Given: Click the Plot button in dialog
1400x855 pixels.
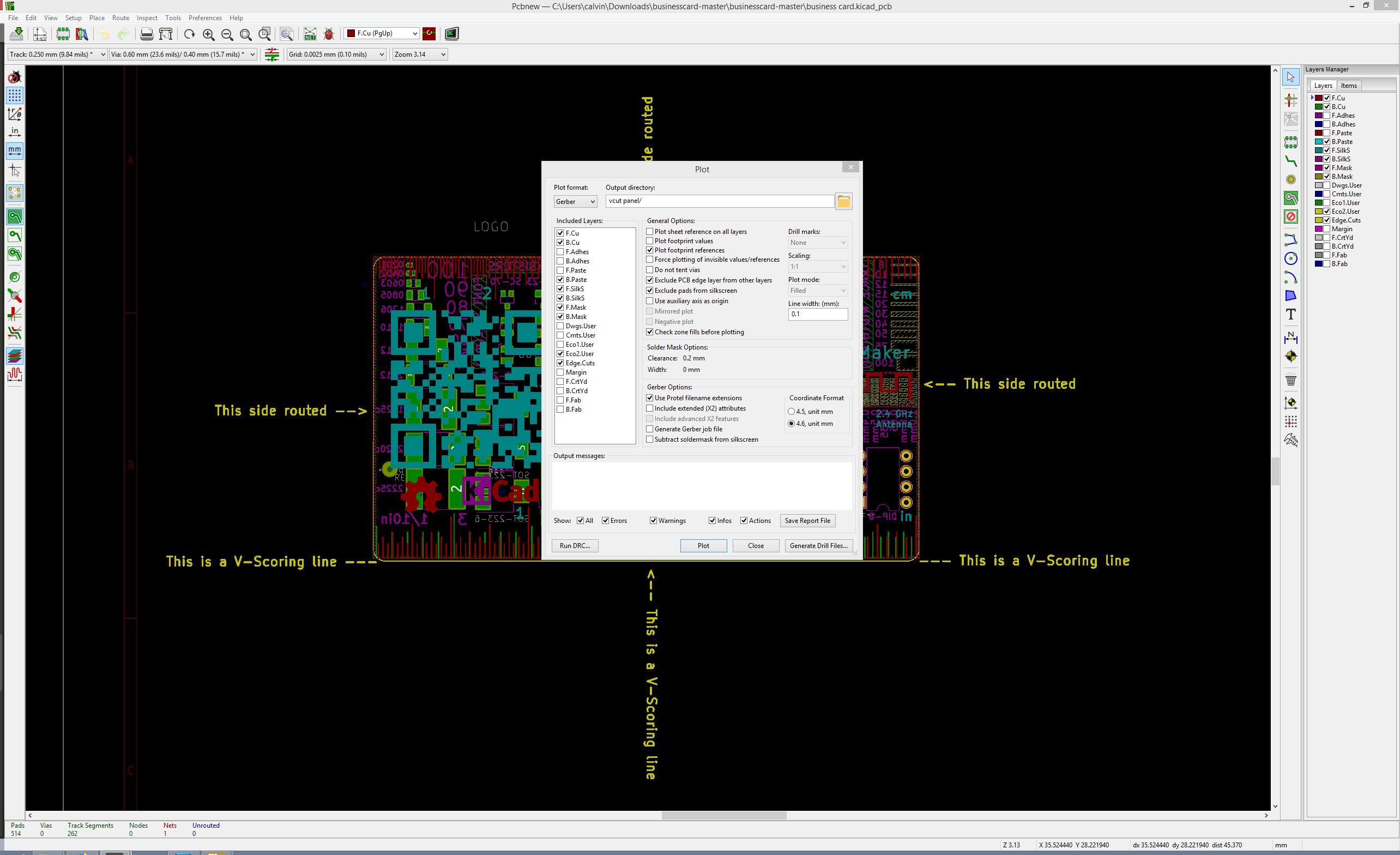Looking at the screenshot, I should tap(703, 546).
